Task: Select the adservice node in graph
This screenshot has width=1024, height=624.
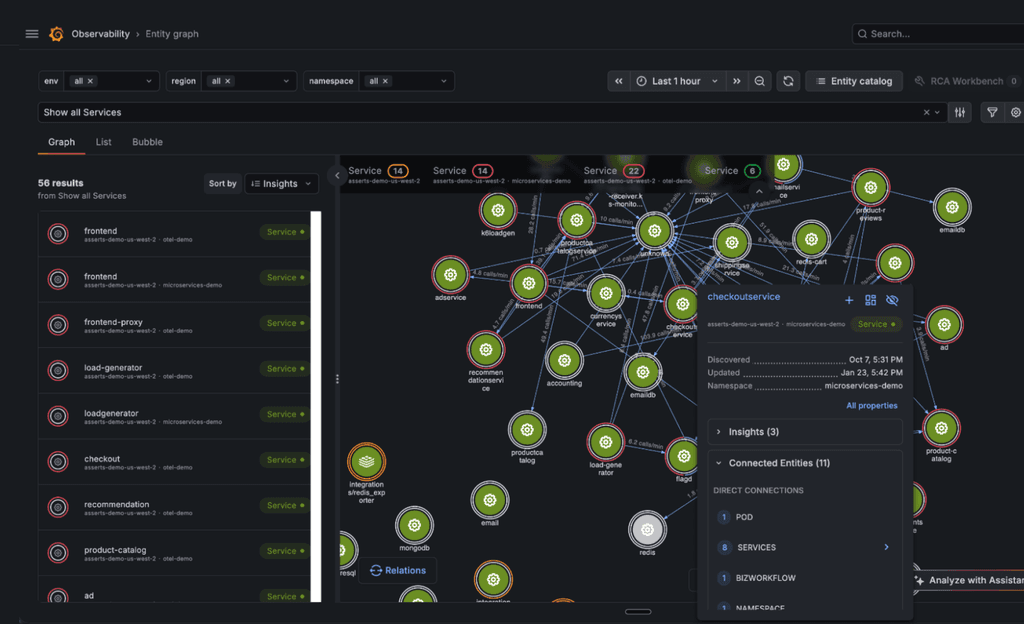Action: point(450,275)
